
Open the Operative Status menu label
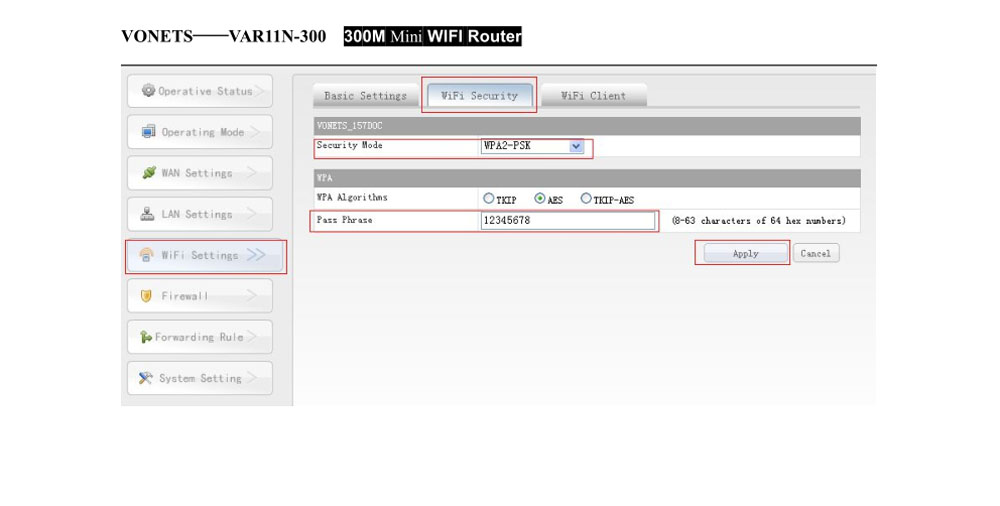point(205,91)
